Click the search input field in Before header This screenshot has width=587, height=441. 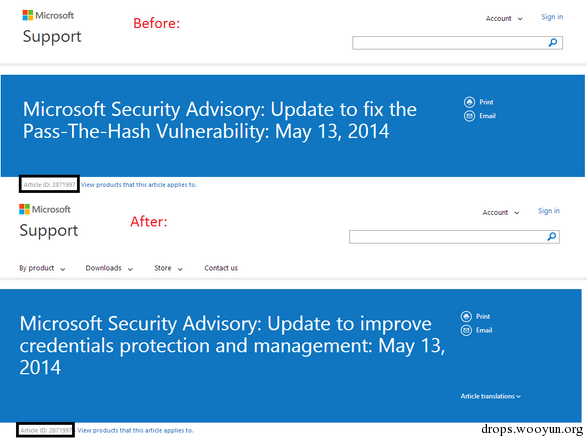449,43
